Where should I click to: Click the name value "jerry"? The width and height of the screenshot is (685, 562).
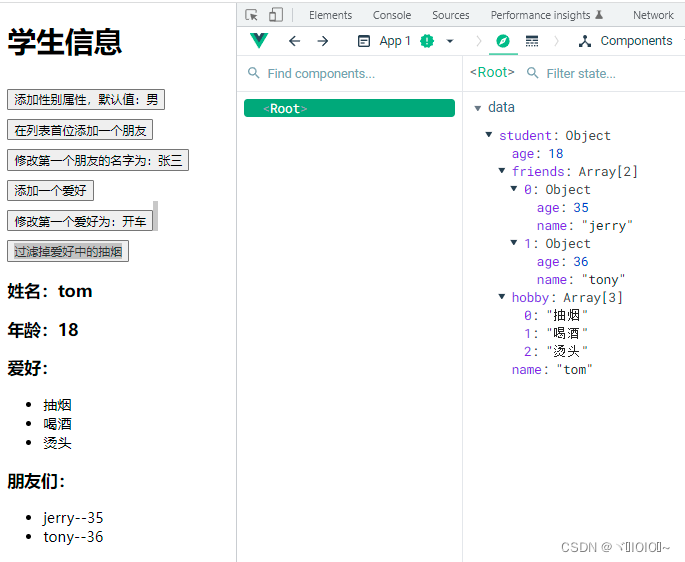[x=607, y=225]
